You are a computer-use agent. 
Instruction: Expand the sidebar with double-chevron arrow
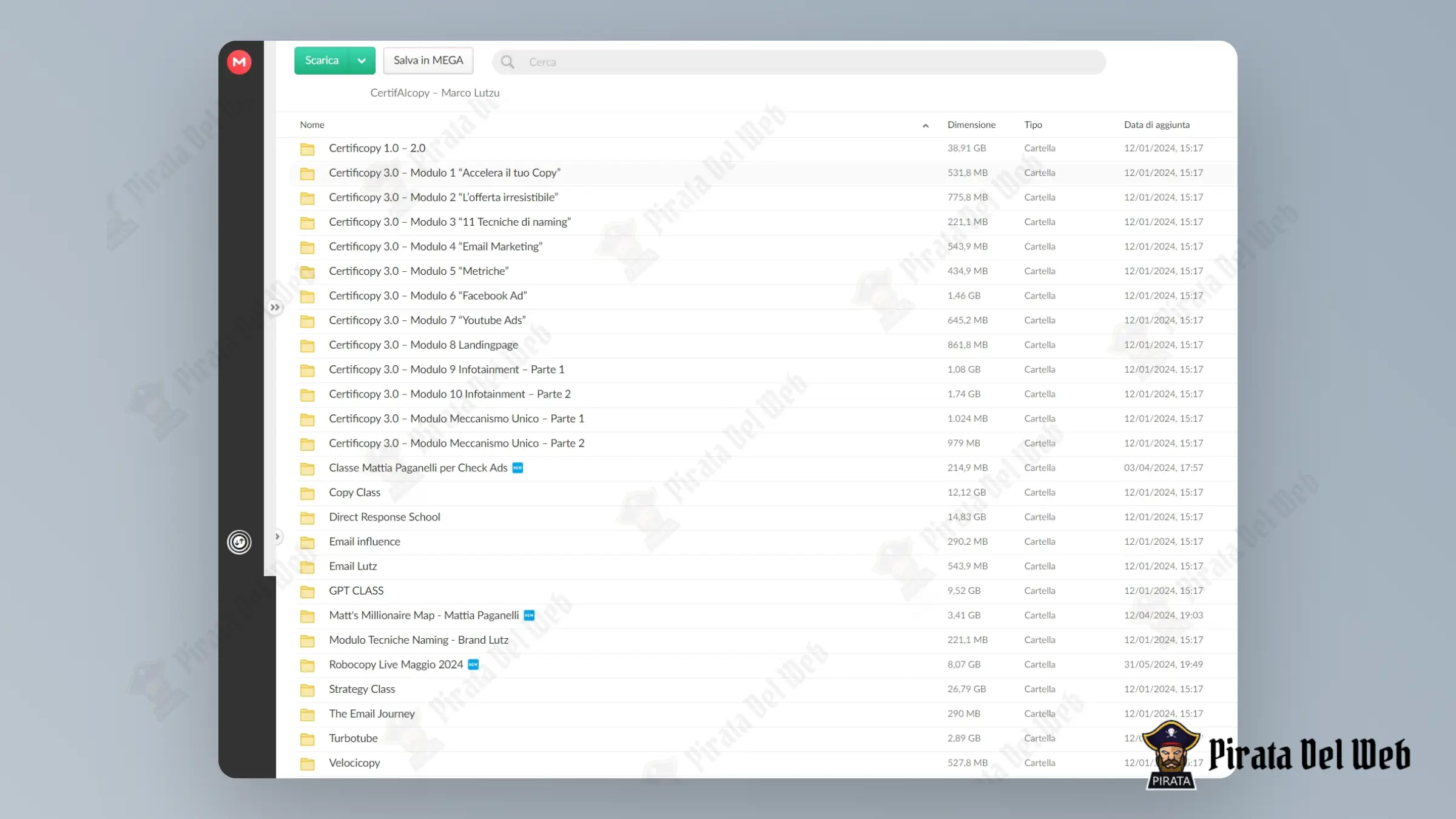(275, 308)
